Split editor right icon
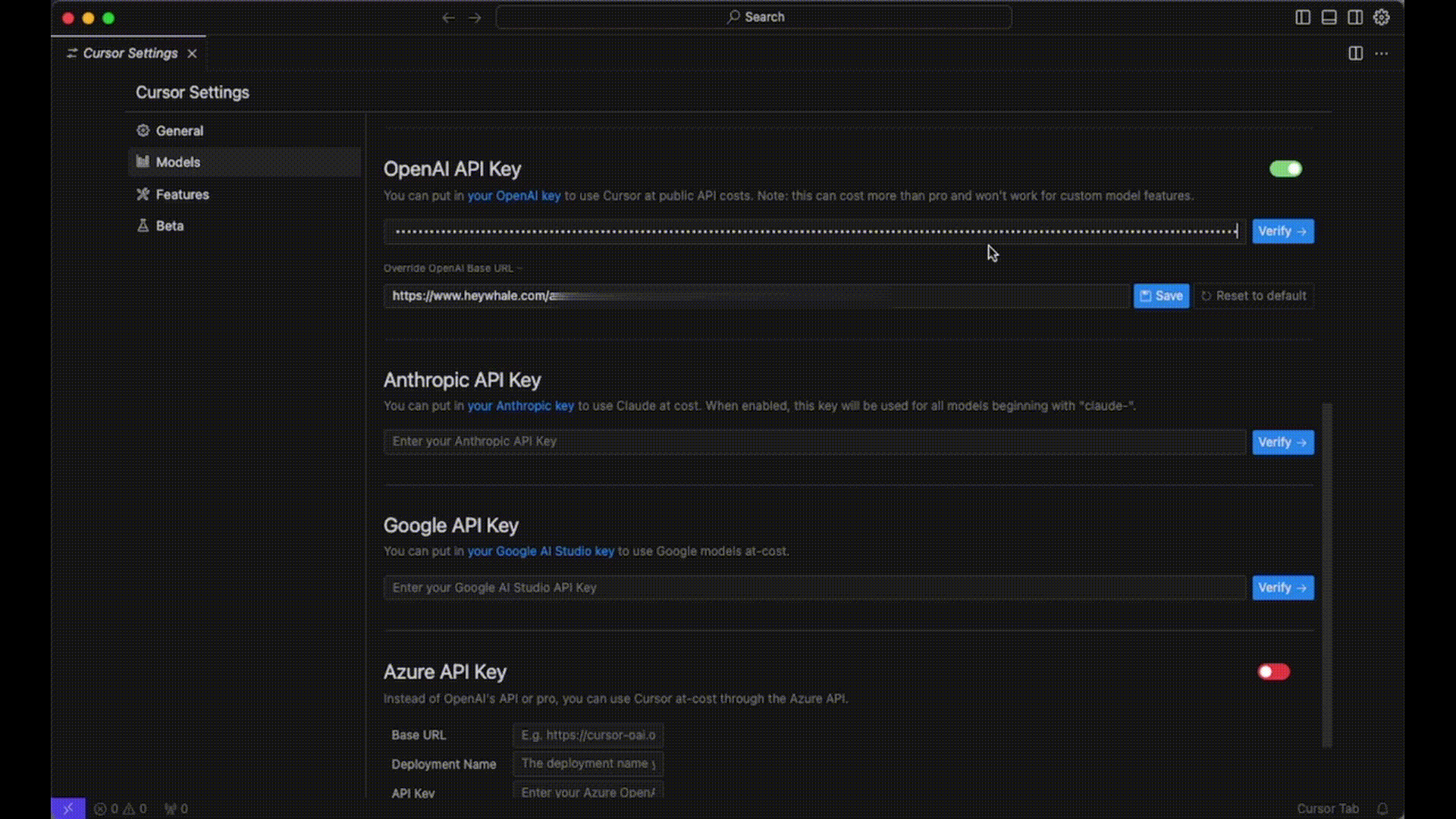This screenshot has width=1456, height=819. (x=1356, y=53)
